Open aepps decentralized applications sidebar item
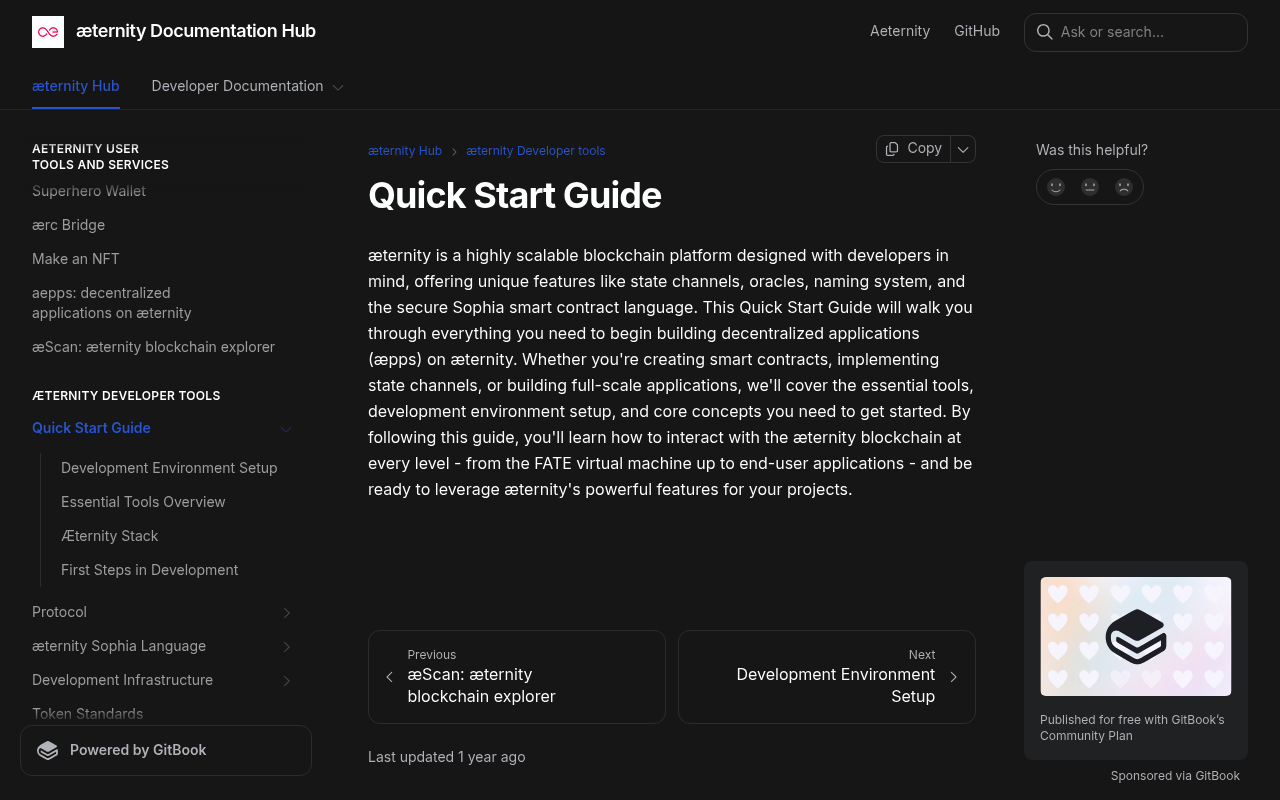Viewport: 1280px width, 800px height. click(x=112, y=303)
